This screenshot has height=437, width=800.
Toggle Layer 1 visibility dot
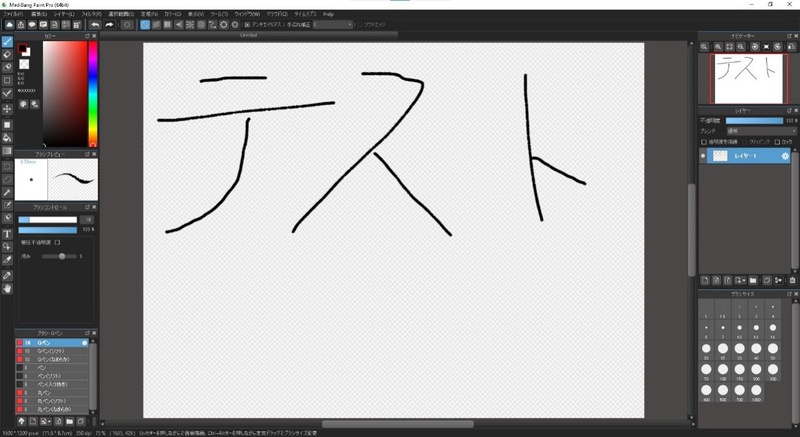click(x=704, y=156)
